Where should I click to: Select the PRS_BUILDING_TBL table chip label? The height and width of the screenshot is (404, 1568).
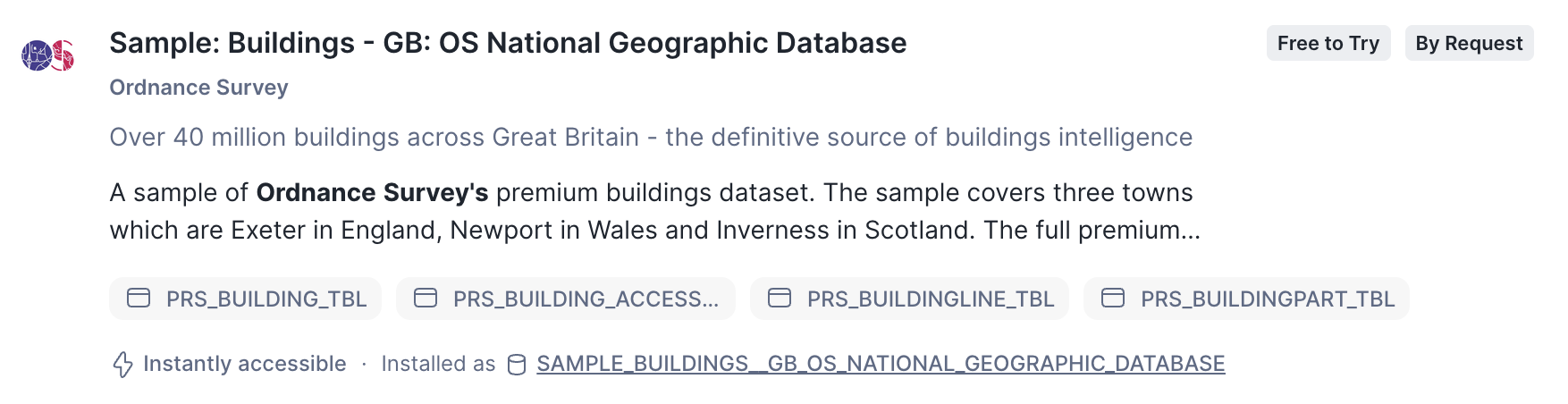[266, 299]
